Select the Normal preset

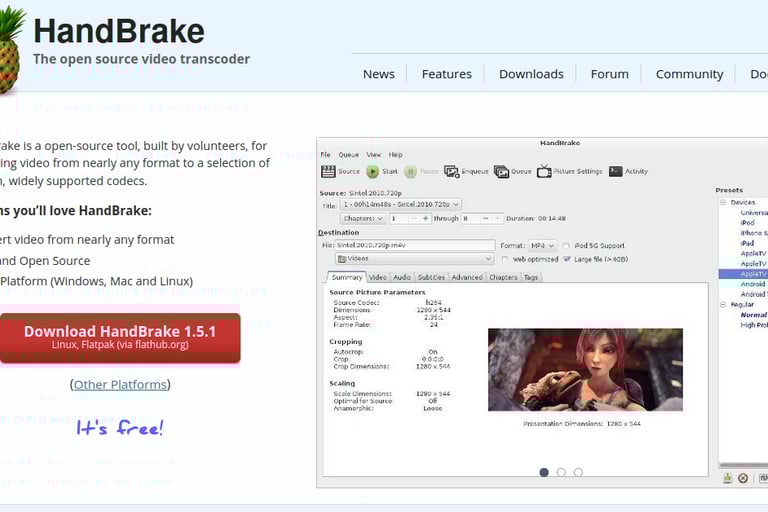(x=754, y=315)
